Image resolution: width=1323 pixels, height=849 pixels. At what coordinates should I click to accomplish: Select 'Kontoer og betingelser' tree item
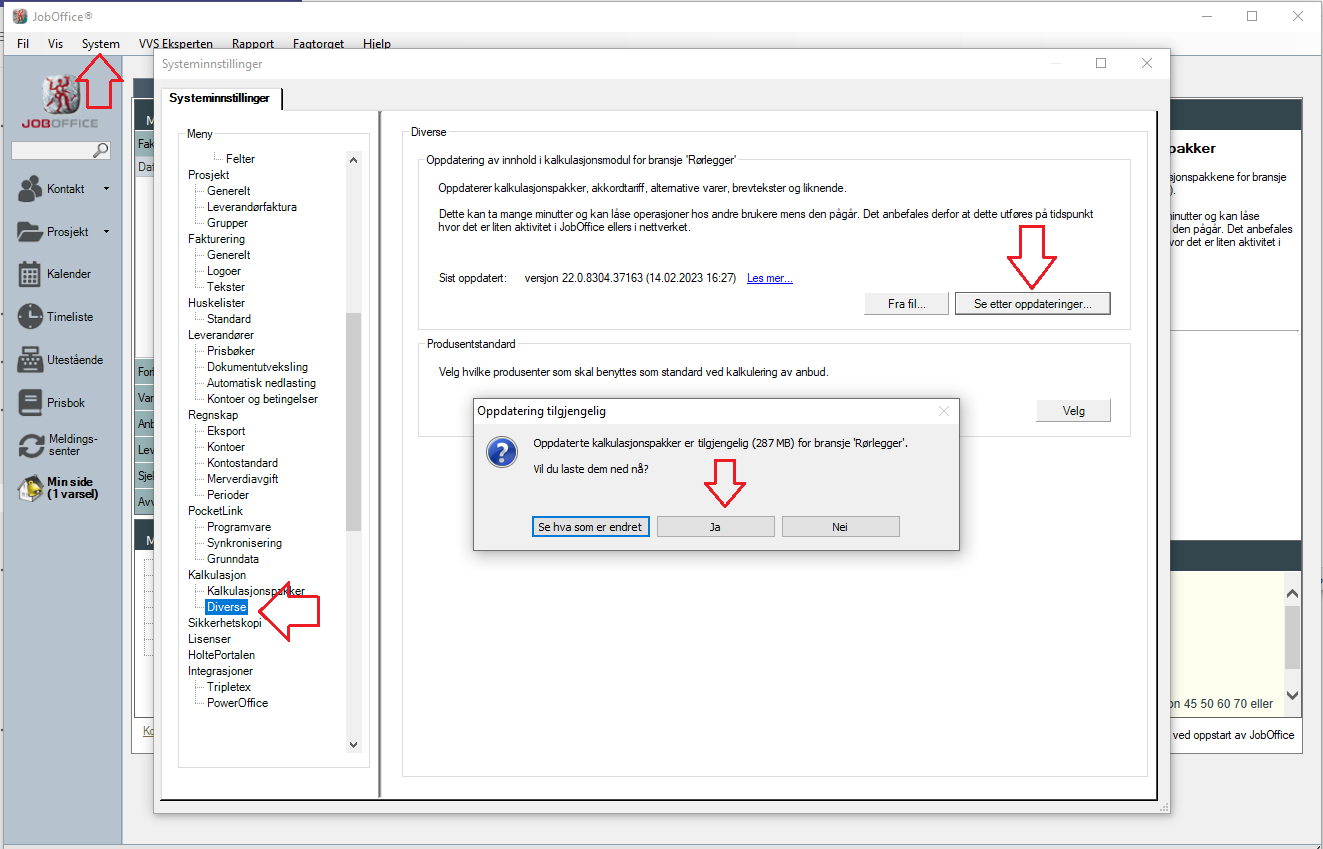[x=262, y=399]
